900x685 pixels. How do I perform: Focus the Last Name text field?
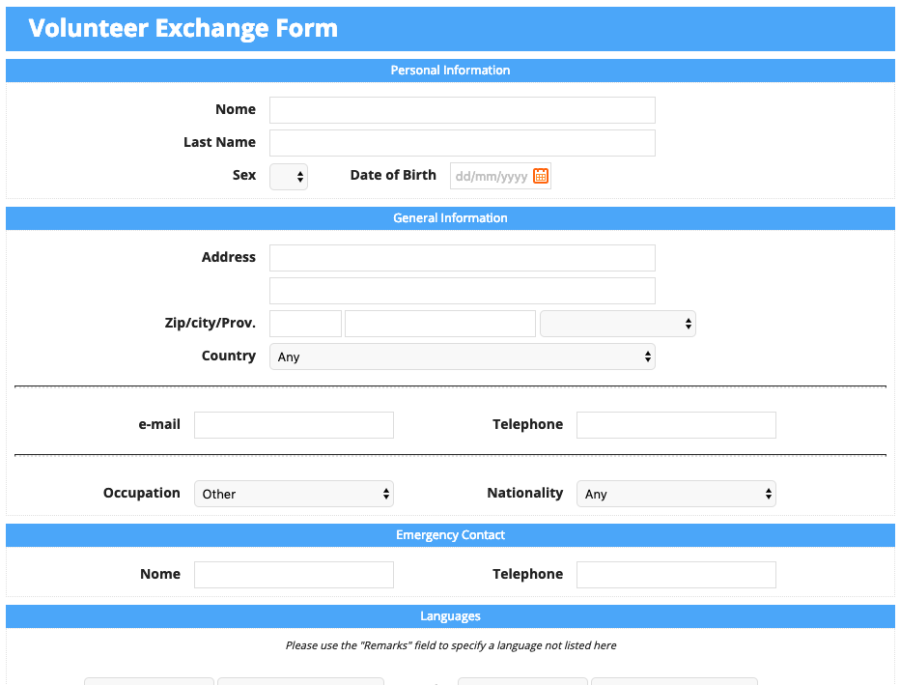click(462, 143)
